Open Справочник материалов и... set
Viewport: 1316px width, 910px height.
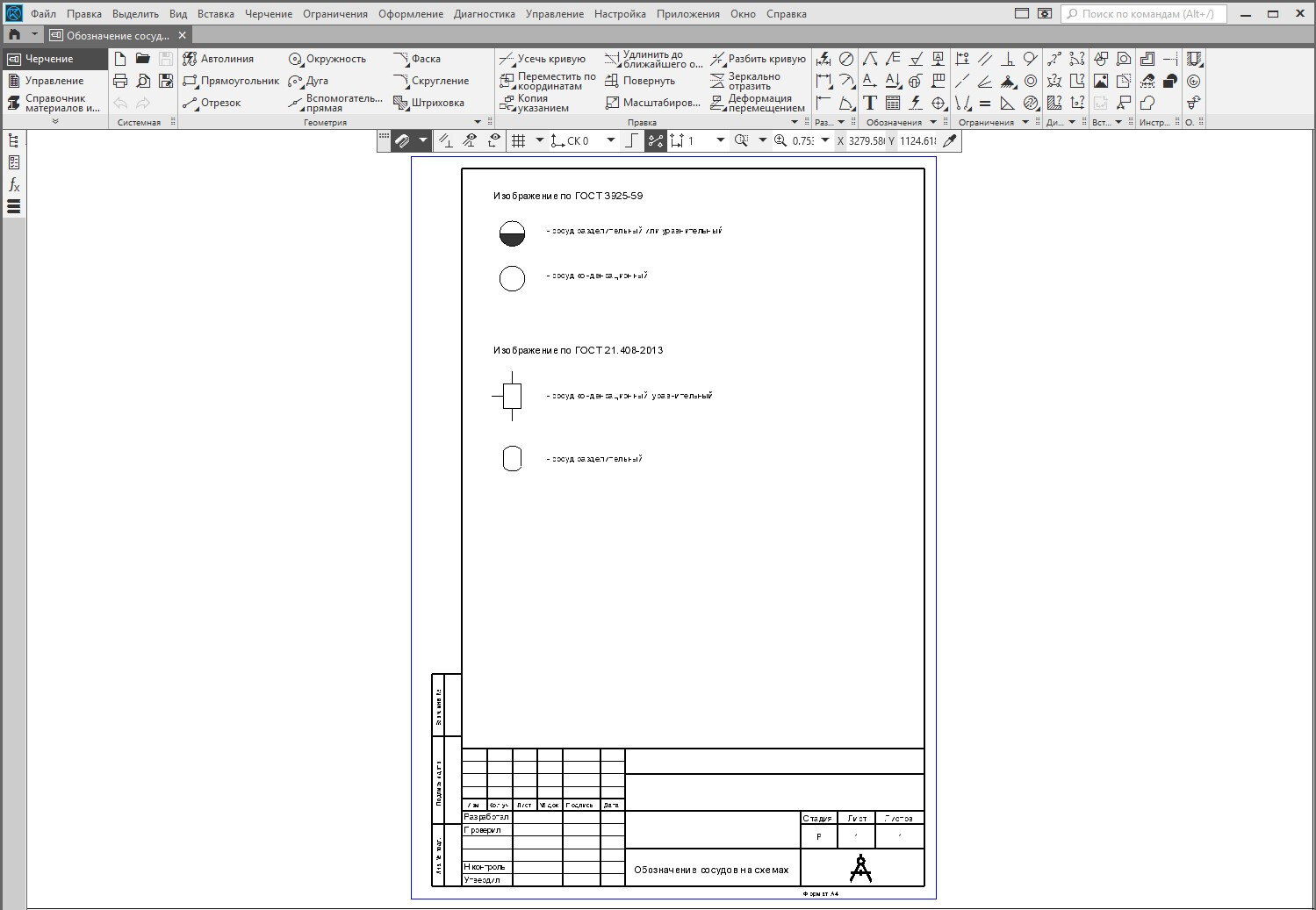coord(54,103)
